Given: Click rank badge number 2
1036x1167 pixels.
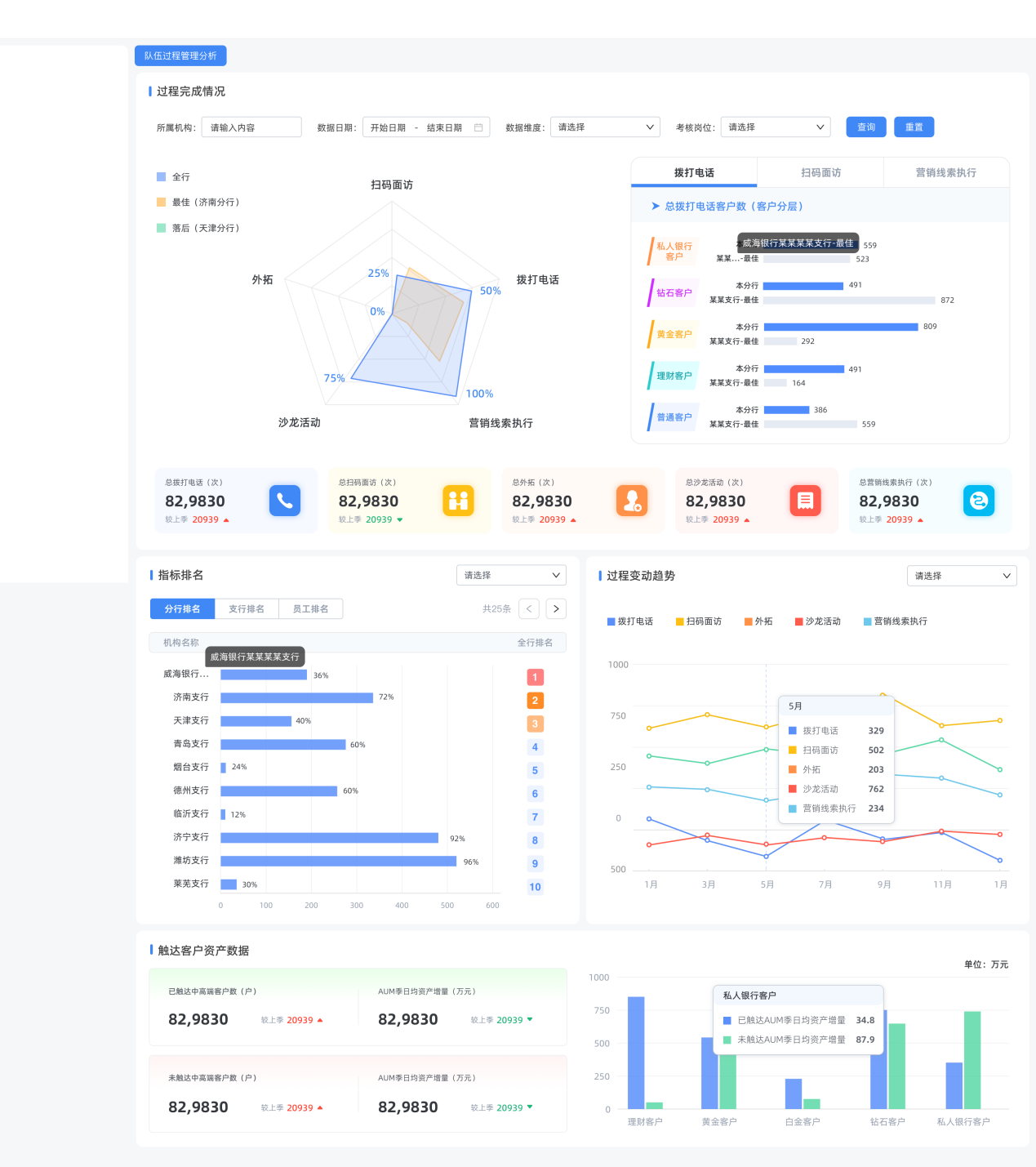Looking at the screenshot, I should (535, 701).
